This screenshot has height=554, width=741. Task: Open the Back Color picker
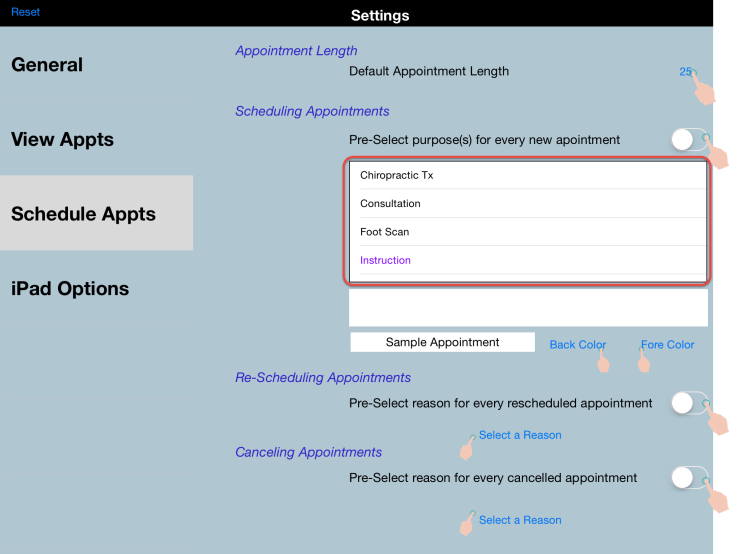(577, 345)
